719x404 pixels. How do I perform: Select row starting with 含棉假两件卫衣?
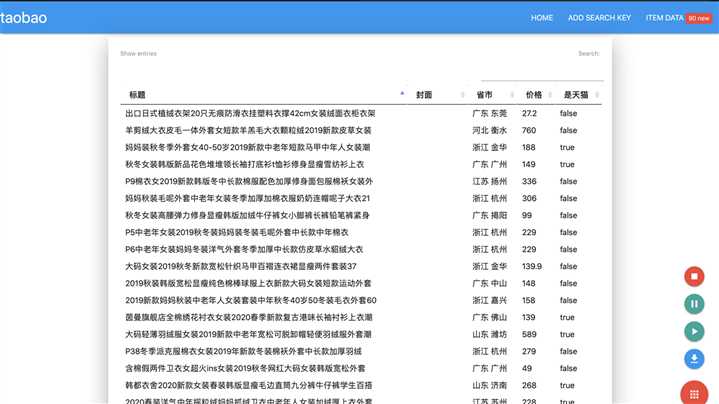(x=361, y=368)
